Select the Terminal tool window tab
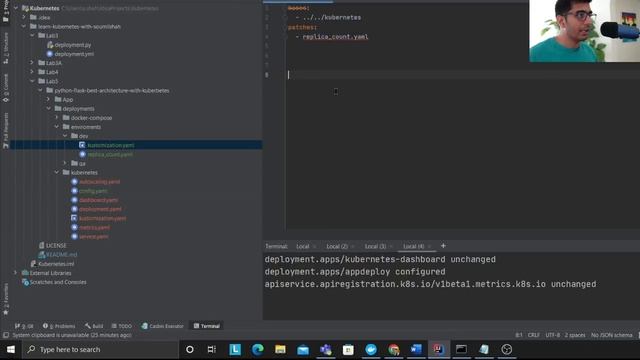The image size is (640, 360). (x=207, y=326)
